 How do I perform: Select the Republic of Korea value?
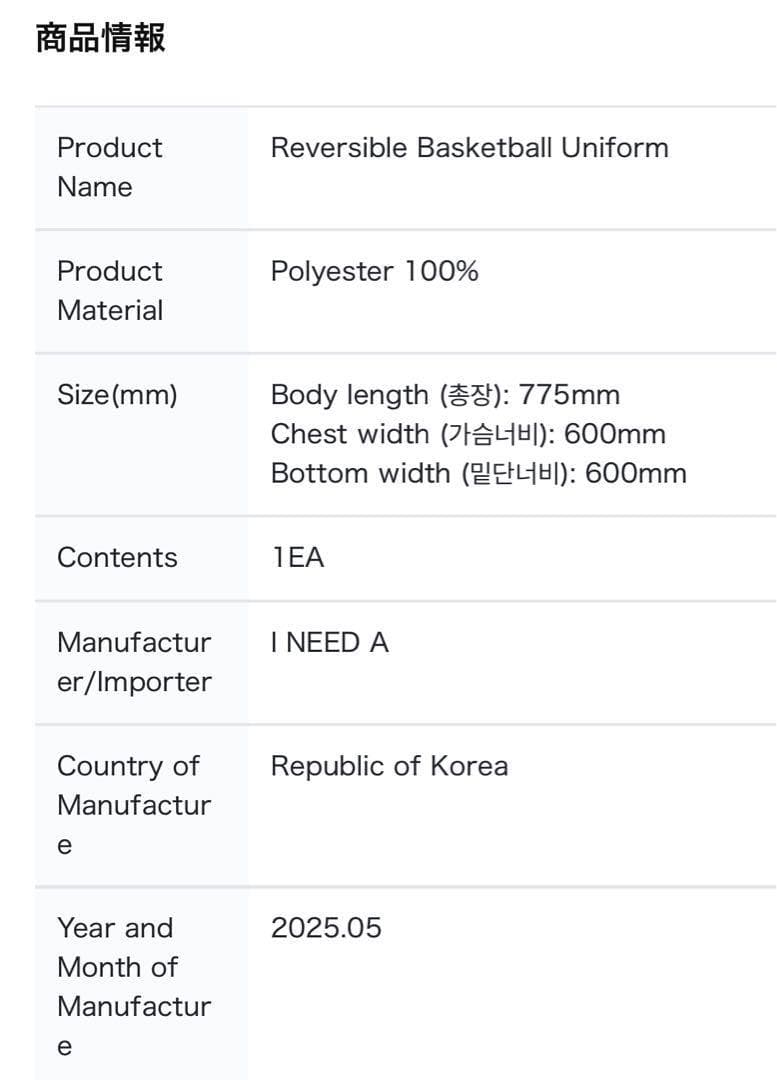(389, 766)
